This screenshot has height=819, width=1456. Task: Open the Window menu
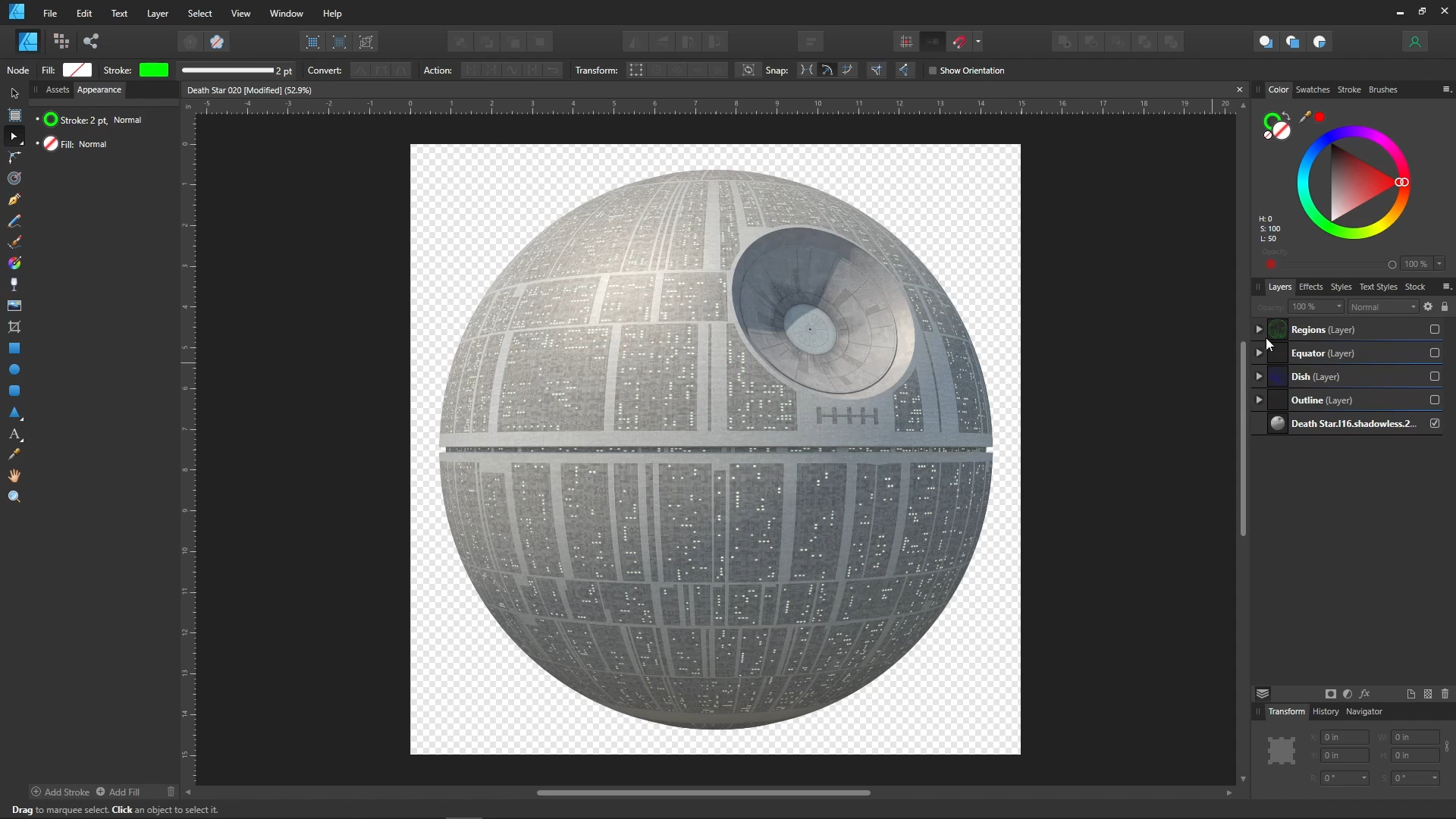click(286, 13)
